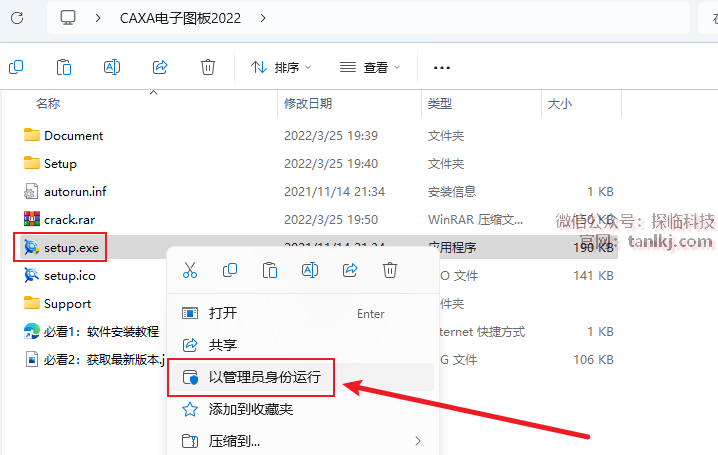Click the toolbar Share icon
The image size is (718, 455).
[x=160, y=67]
